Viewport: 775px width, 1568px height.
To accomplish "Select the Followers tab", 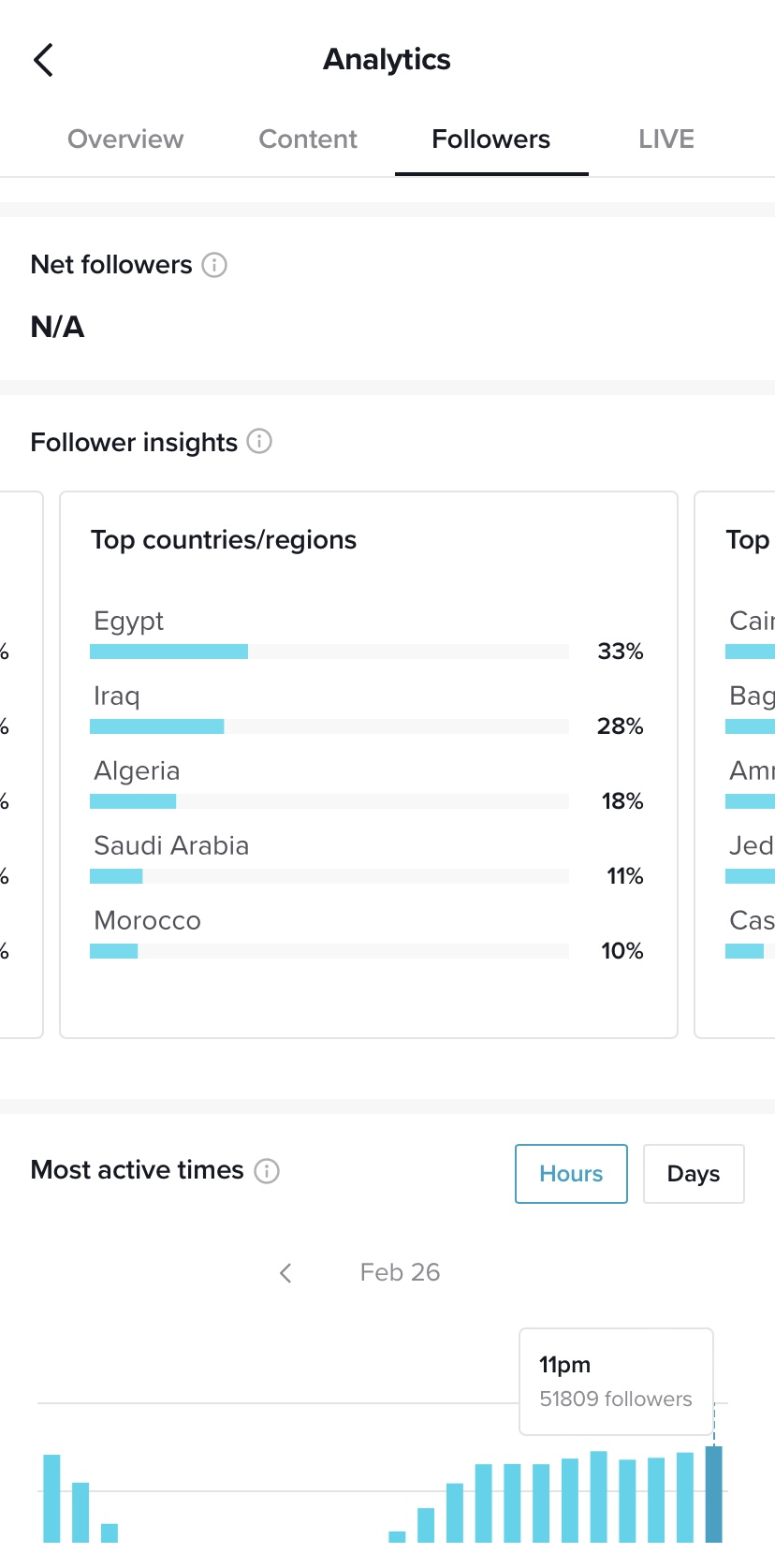I will 491,139.
